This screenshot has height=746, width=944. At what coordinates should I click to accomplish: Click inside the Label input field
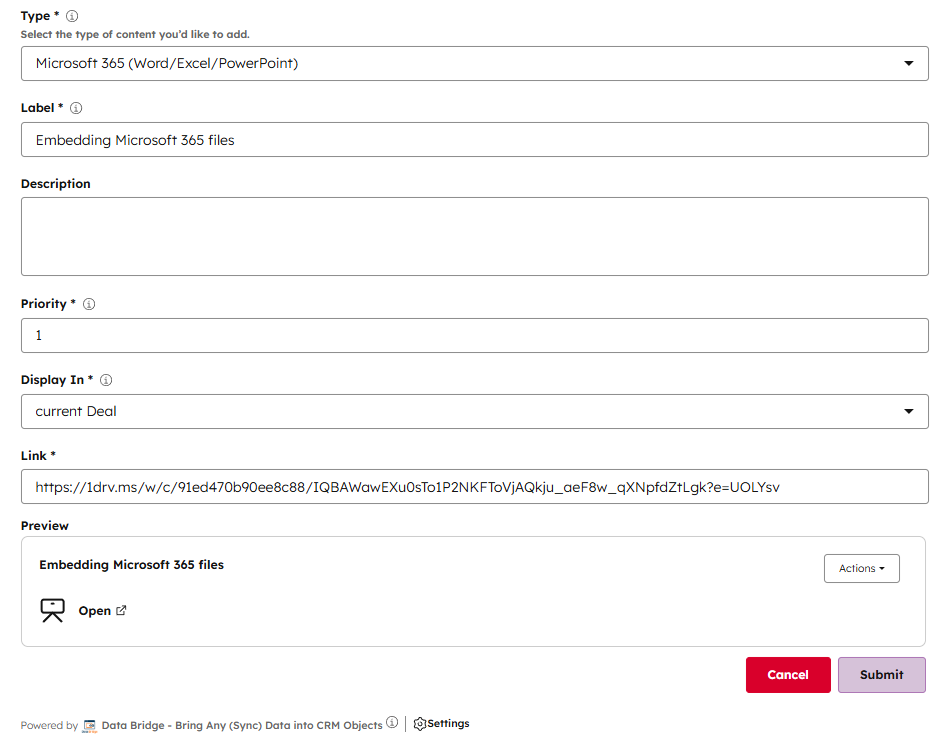coord(474,140)
